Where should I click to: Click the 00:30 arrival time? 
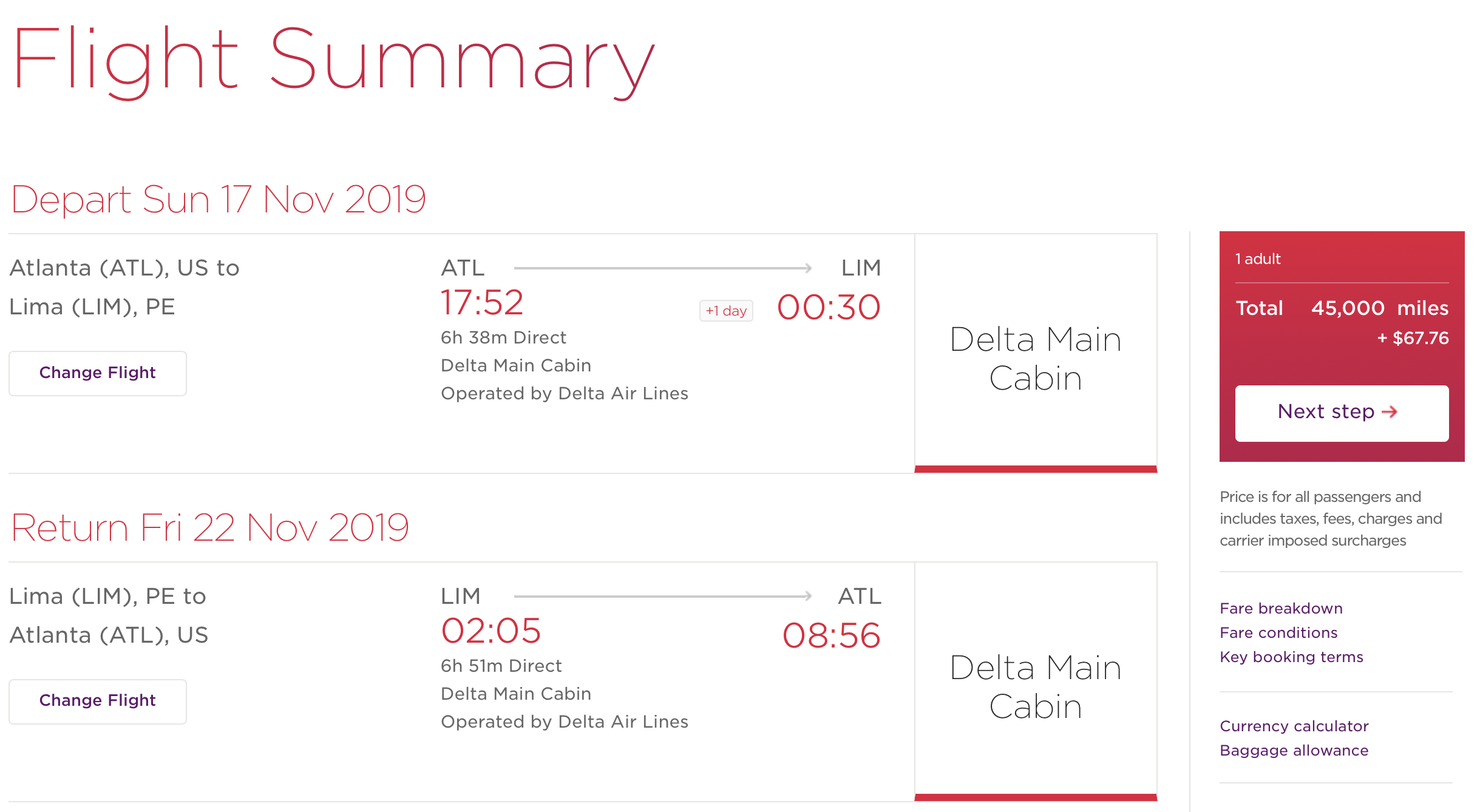point(829,307)
